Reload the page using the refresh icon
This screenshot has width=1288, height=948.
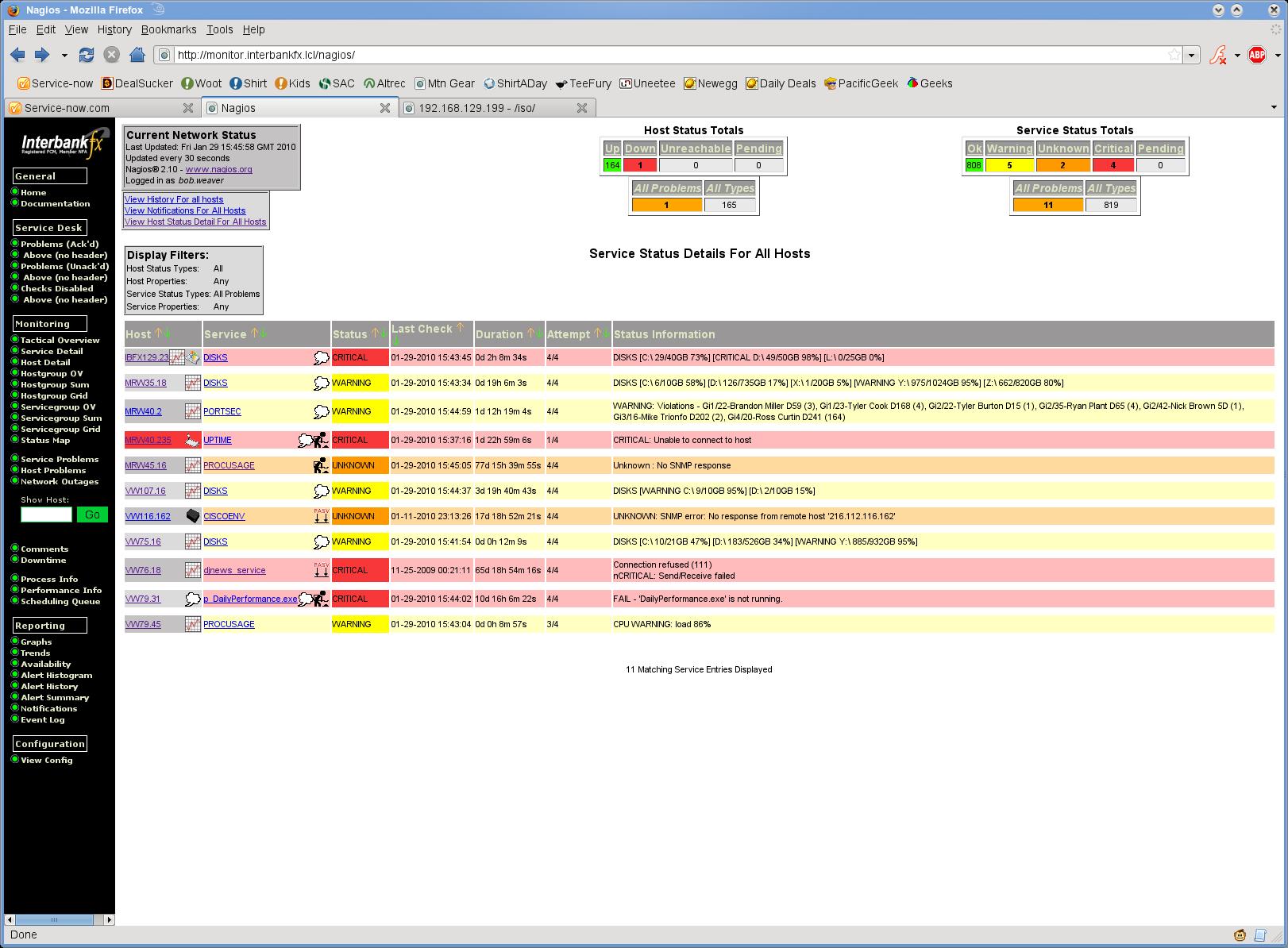pos(87,55)
